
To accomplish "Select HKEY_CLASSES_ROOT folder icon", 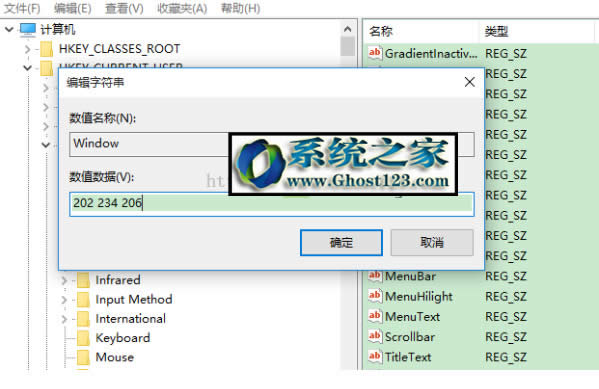I will pos(47,49).
